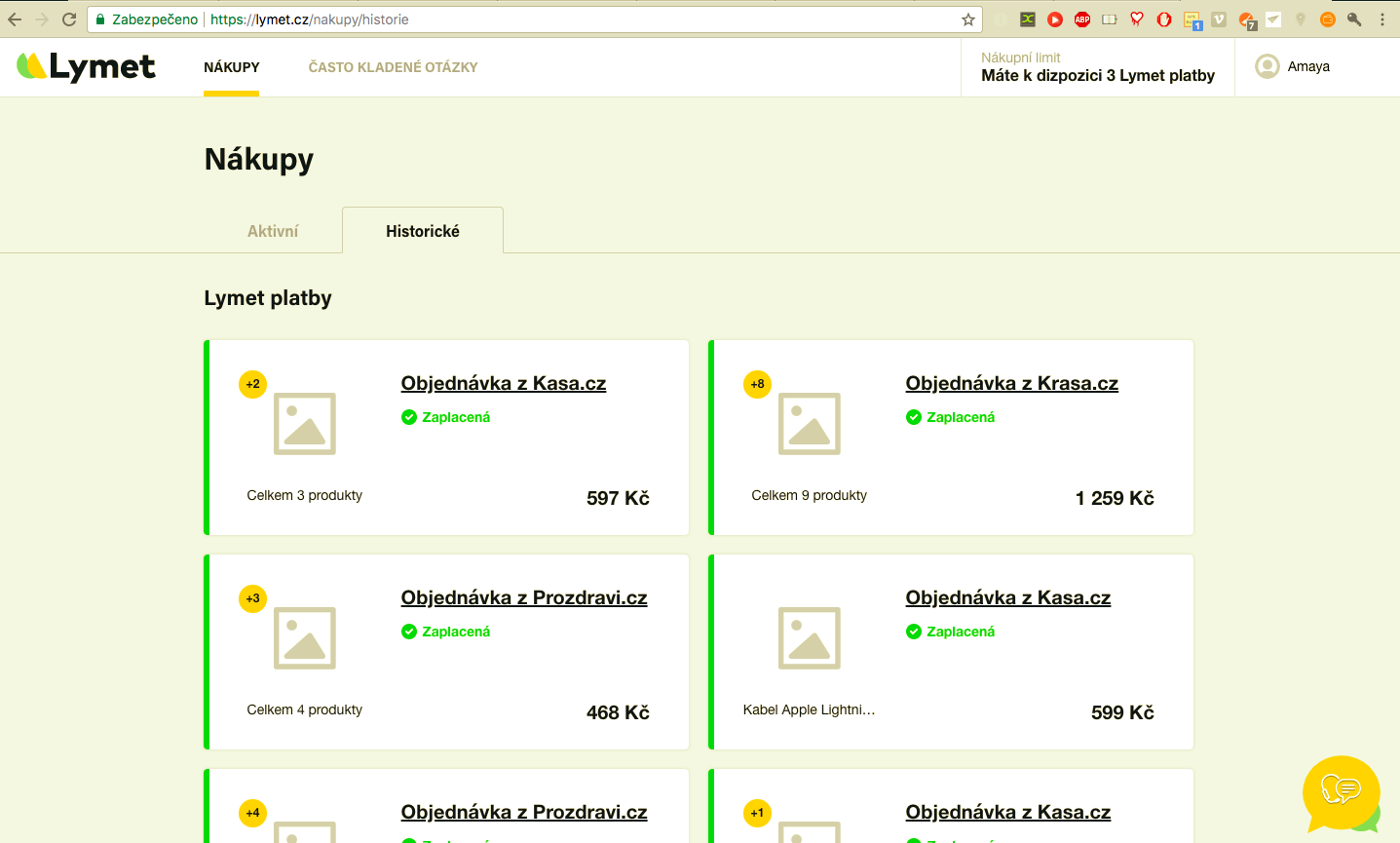Open Objednávka z Kasa.cz for 599 Kč
This screenshot has height=843, width=1400.
click(1008, 597)
